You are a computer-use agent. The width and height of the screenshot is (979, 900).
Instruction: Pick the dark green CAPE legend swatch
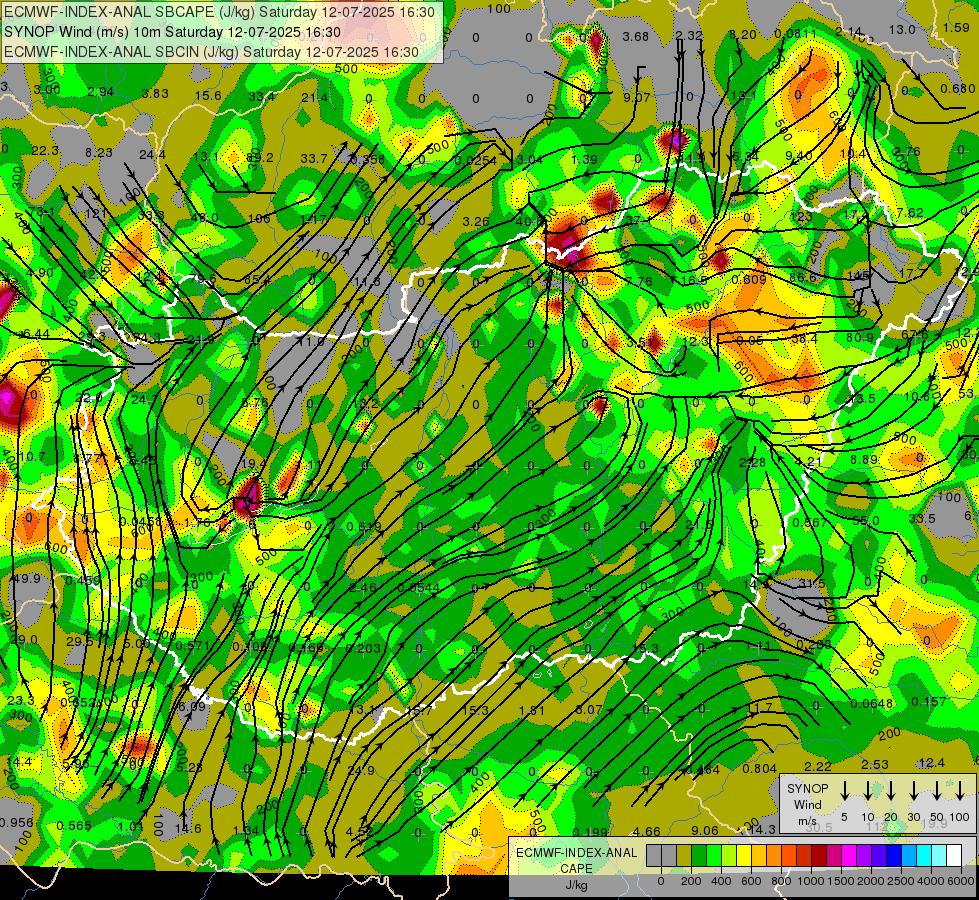pyautogui.click(x=699, y=855)
